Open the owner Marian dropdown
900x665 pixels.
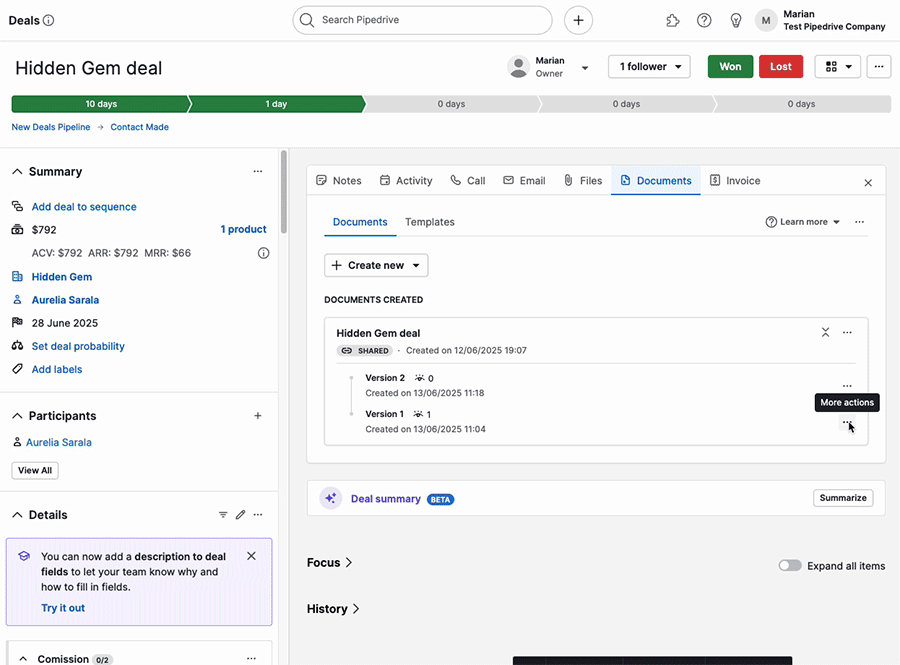pos(585,68)
